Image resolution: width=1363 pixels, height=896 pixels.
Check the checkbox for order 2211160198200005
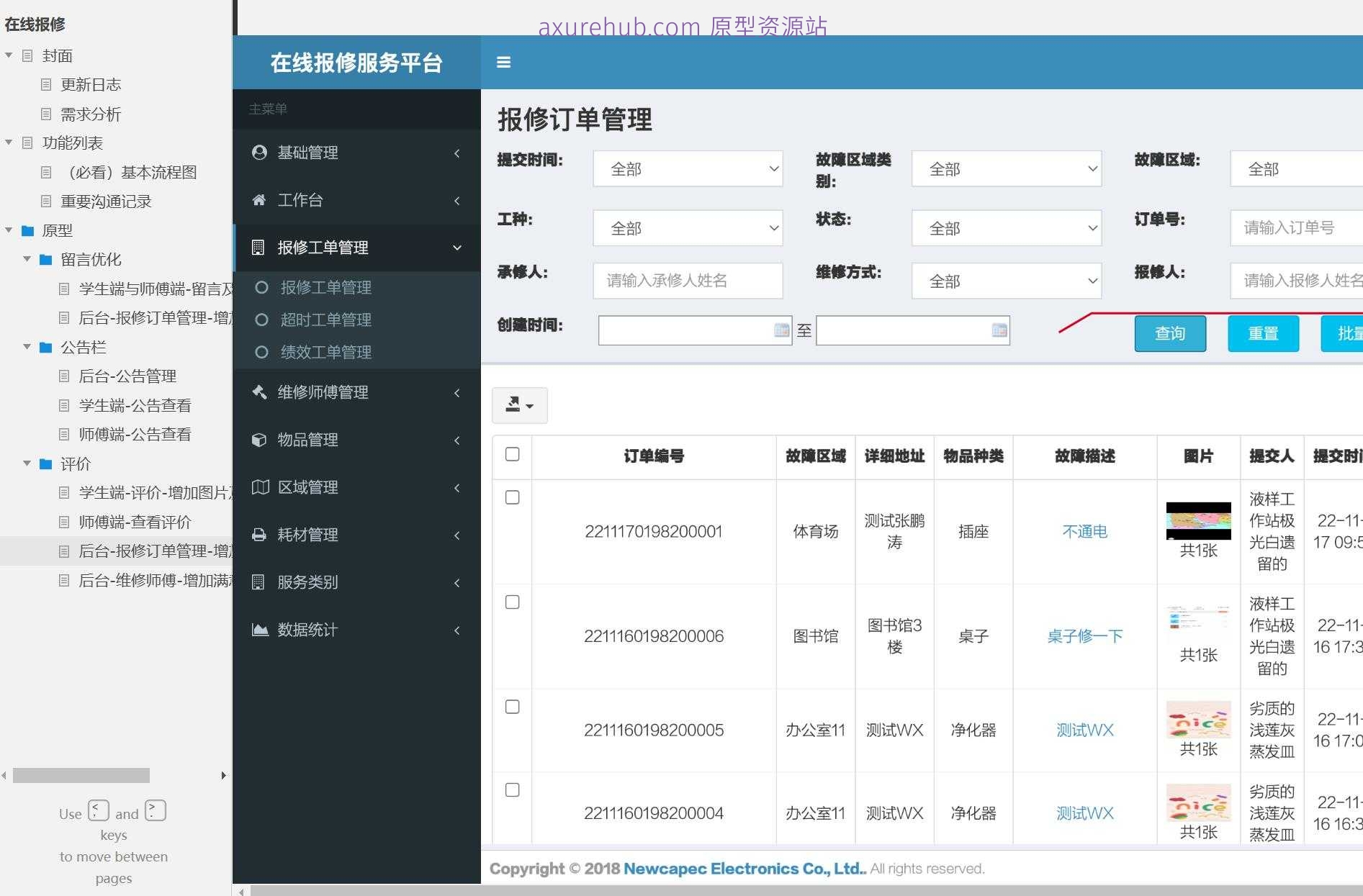coord(512,707)
